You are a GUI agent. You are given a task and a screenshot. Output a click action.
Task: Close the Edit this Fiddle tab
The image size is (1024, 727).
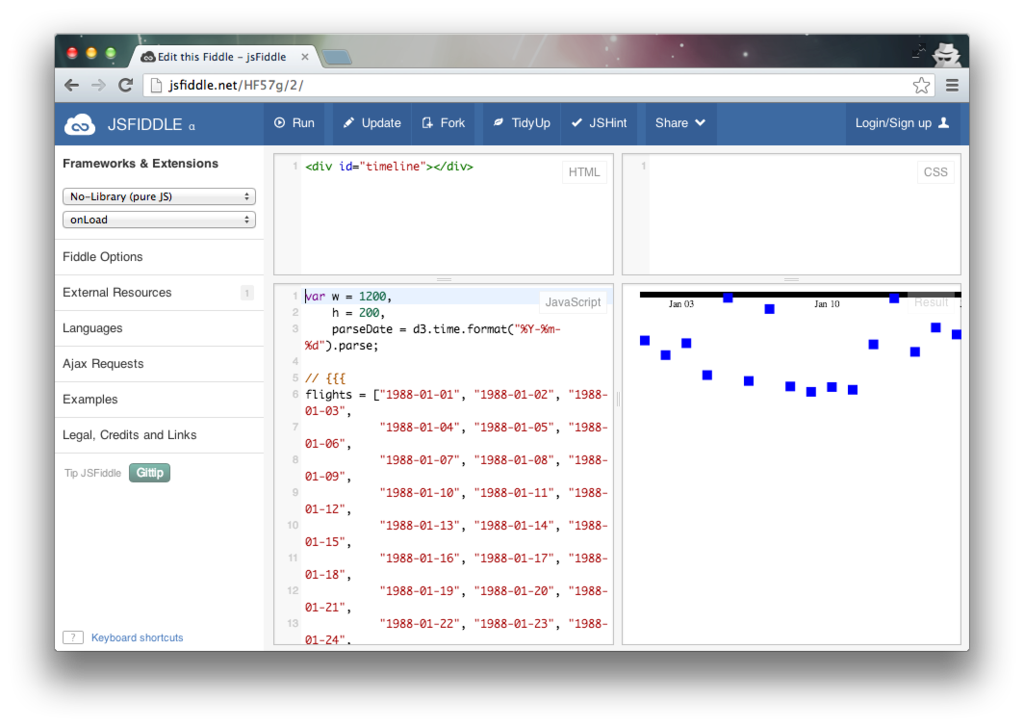304,57
